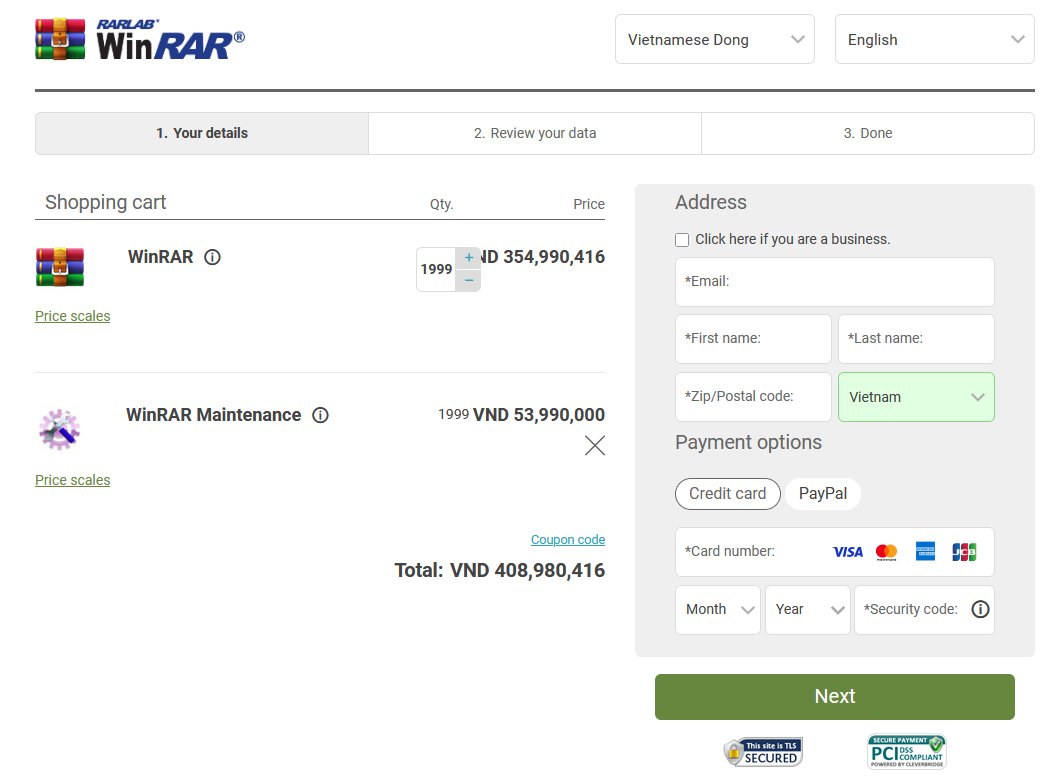Open the card expiry Year dropdown
The width and height of the screenshot is (1042, 783).
click(807, 610)
